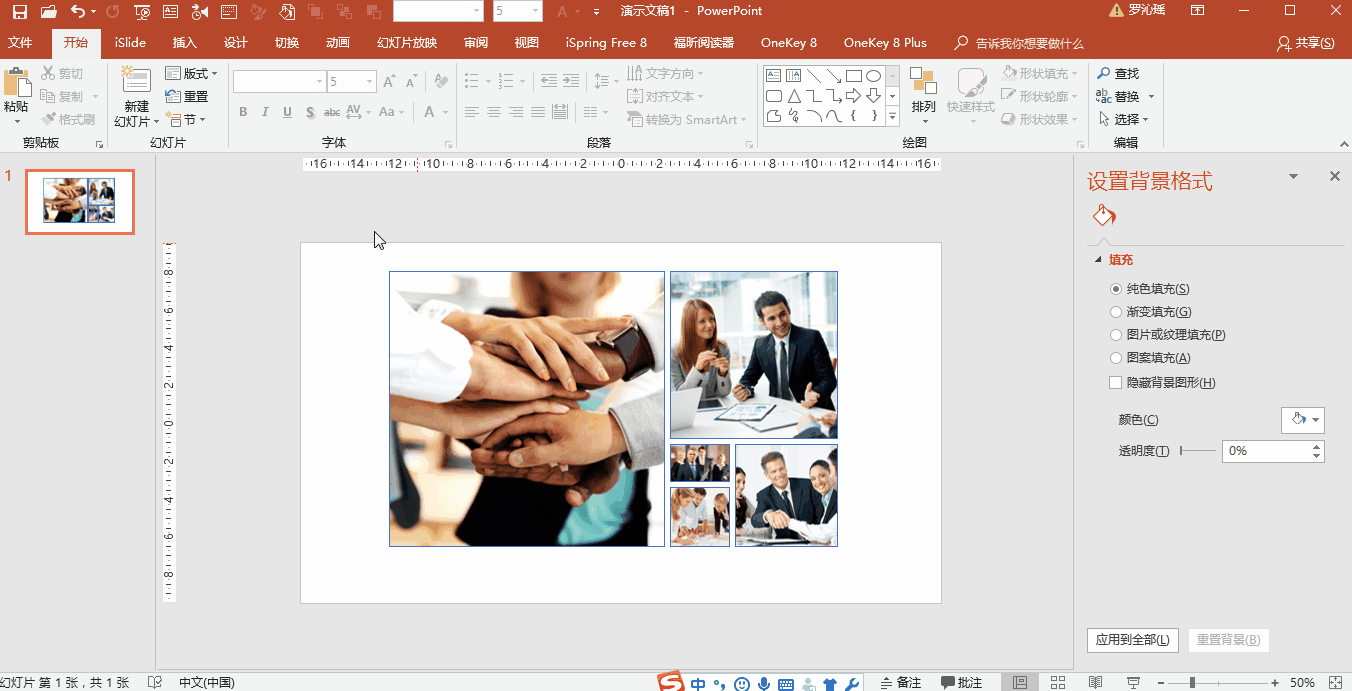Image resolution: width=1352 pixels, height=691 pixels.
Task: Click the 查找 (Find) icon
Action: click(1104, 74)
